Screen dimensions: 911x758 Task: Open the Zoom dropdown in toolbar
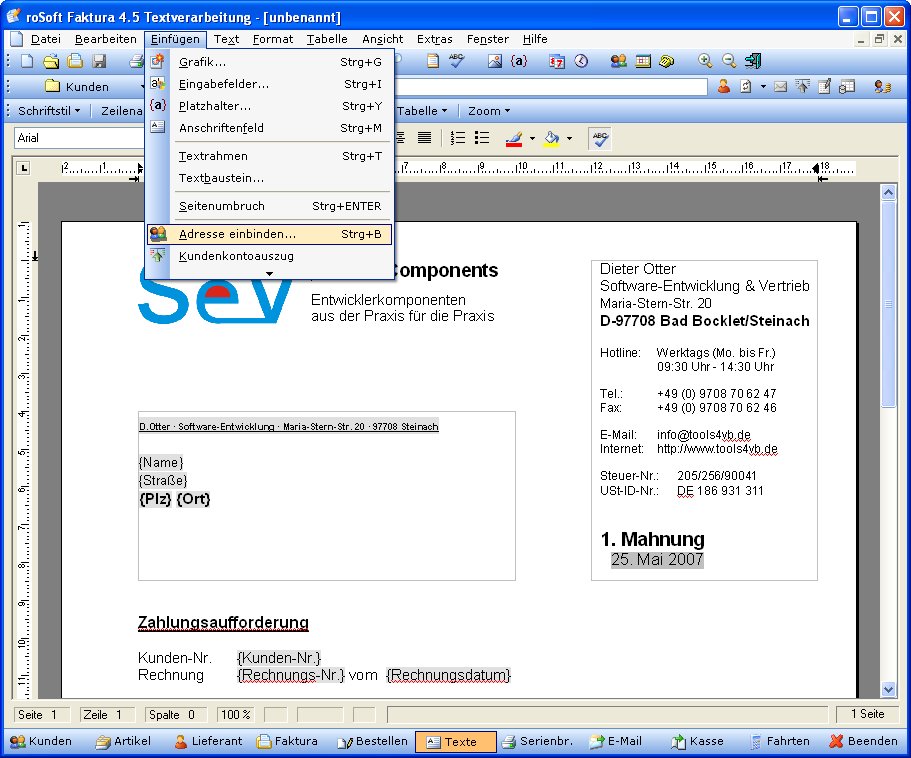[x=489, y=111]
